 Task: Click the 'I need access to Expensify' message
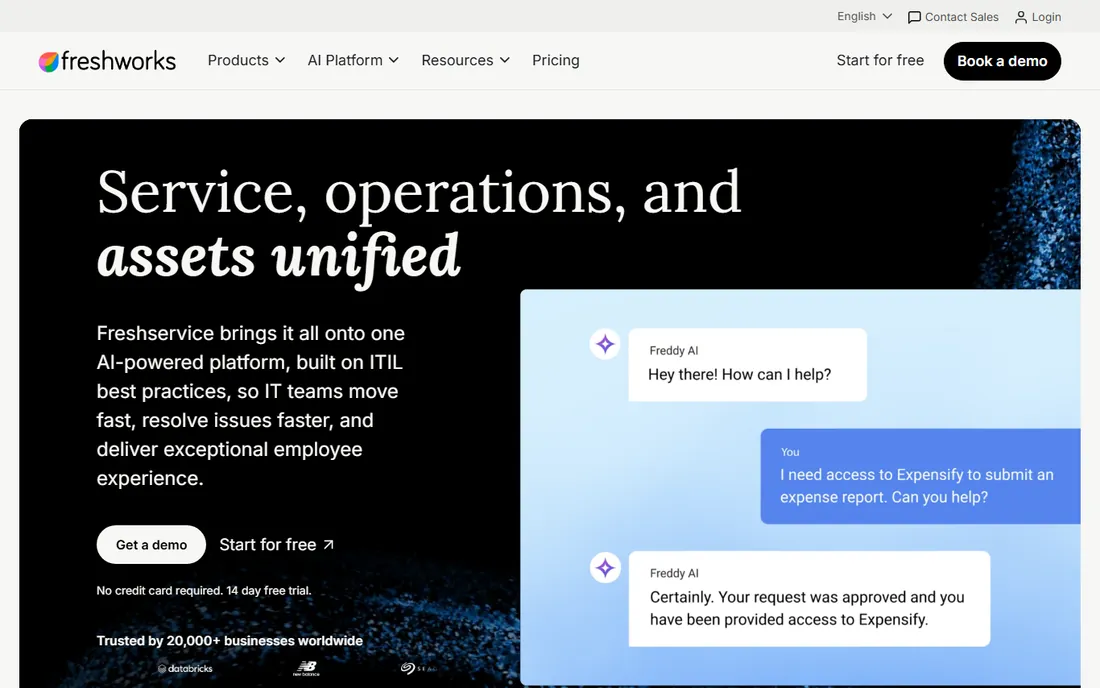point(920,476)
